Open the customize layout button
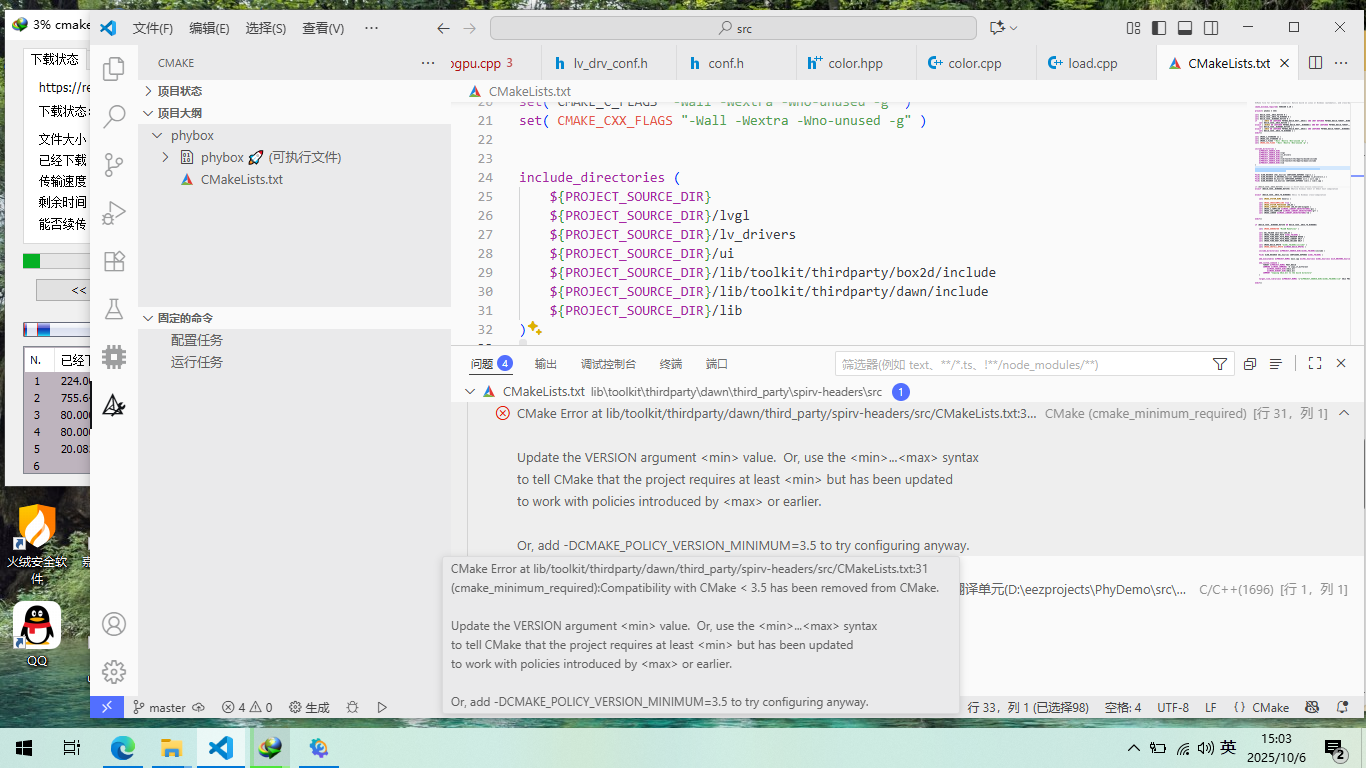Screen dimensions: 1366x768 [1133, 28]
